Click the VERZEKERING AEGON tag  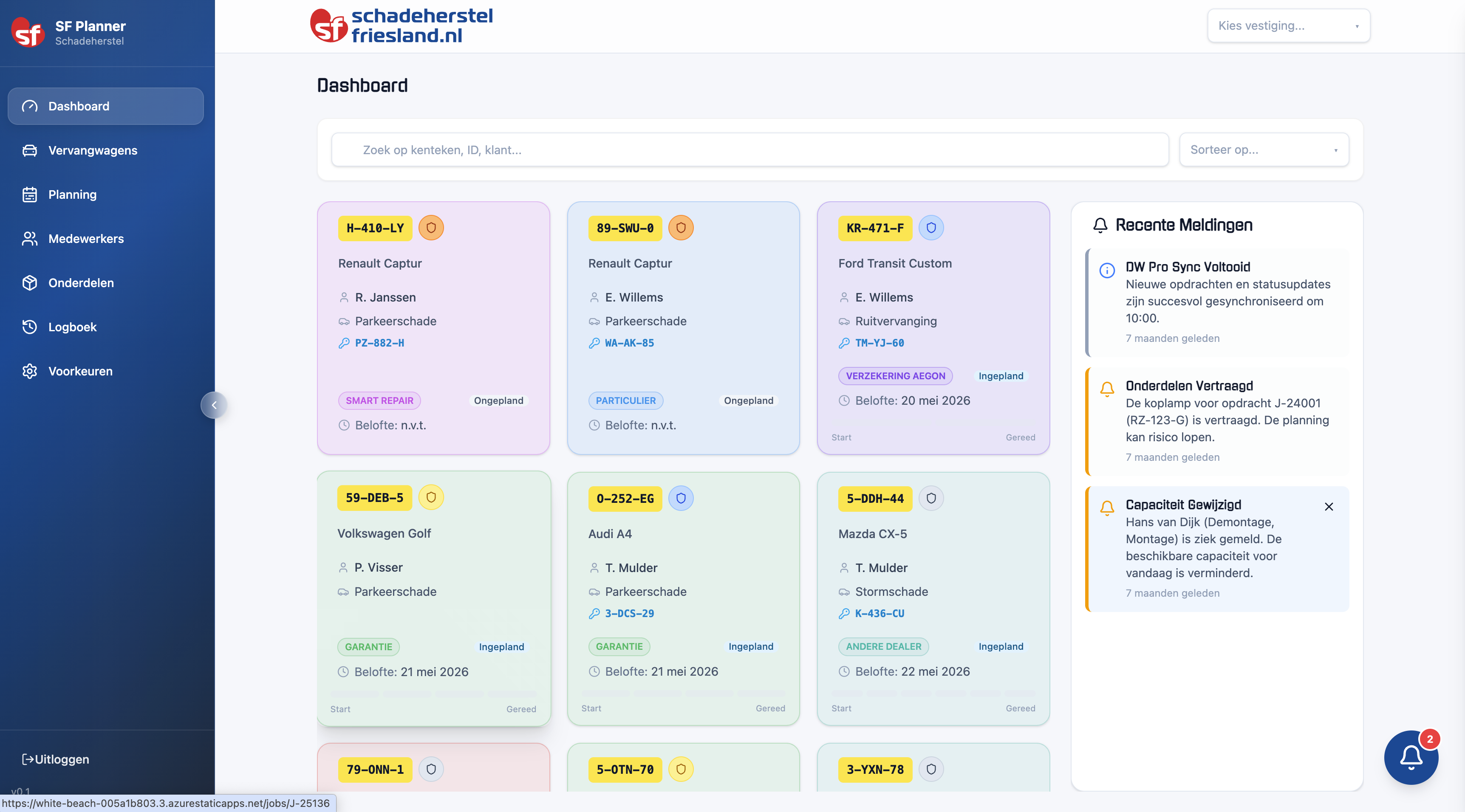coord(895,376)
